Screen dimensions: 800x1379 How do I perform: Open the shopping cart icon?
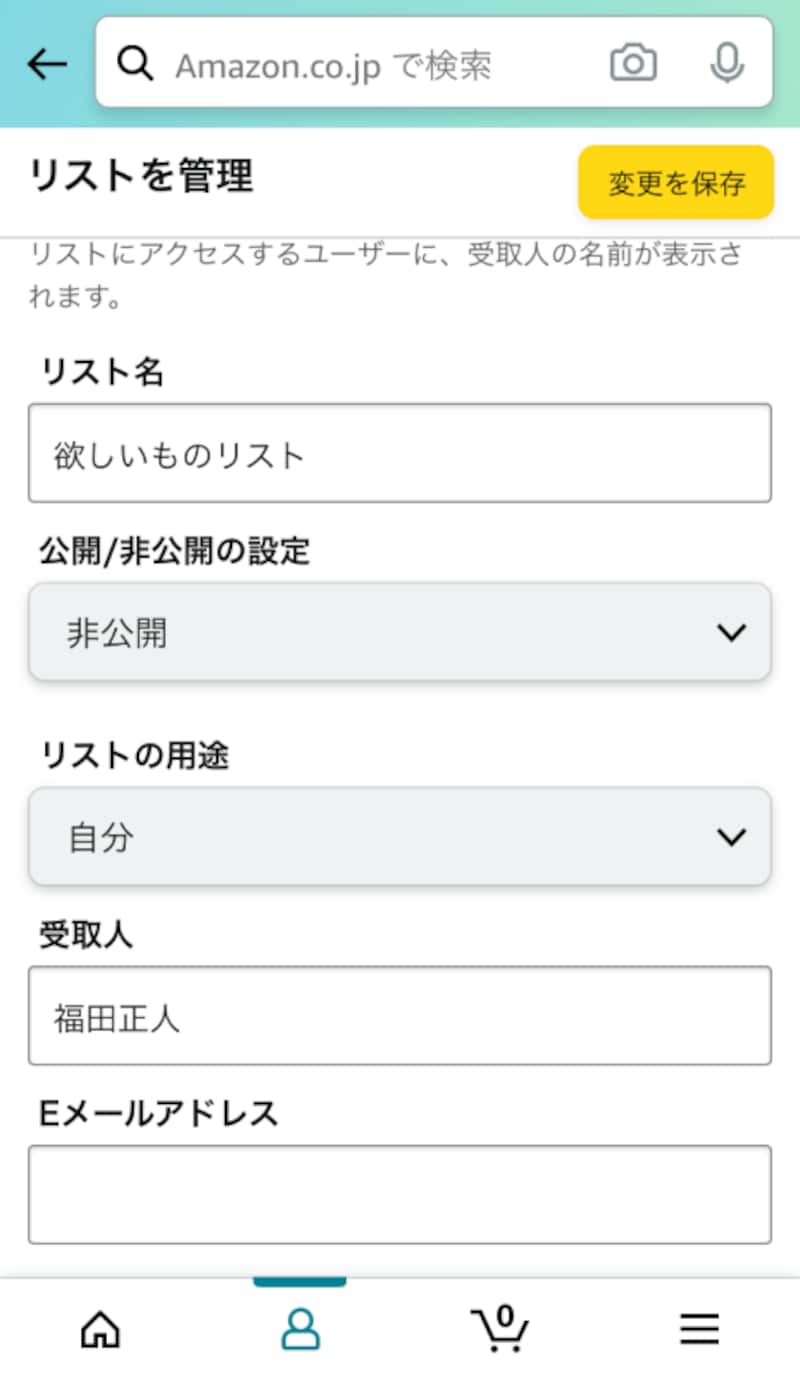500,1329
